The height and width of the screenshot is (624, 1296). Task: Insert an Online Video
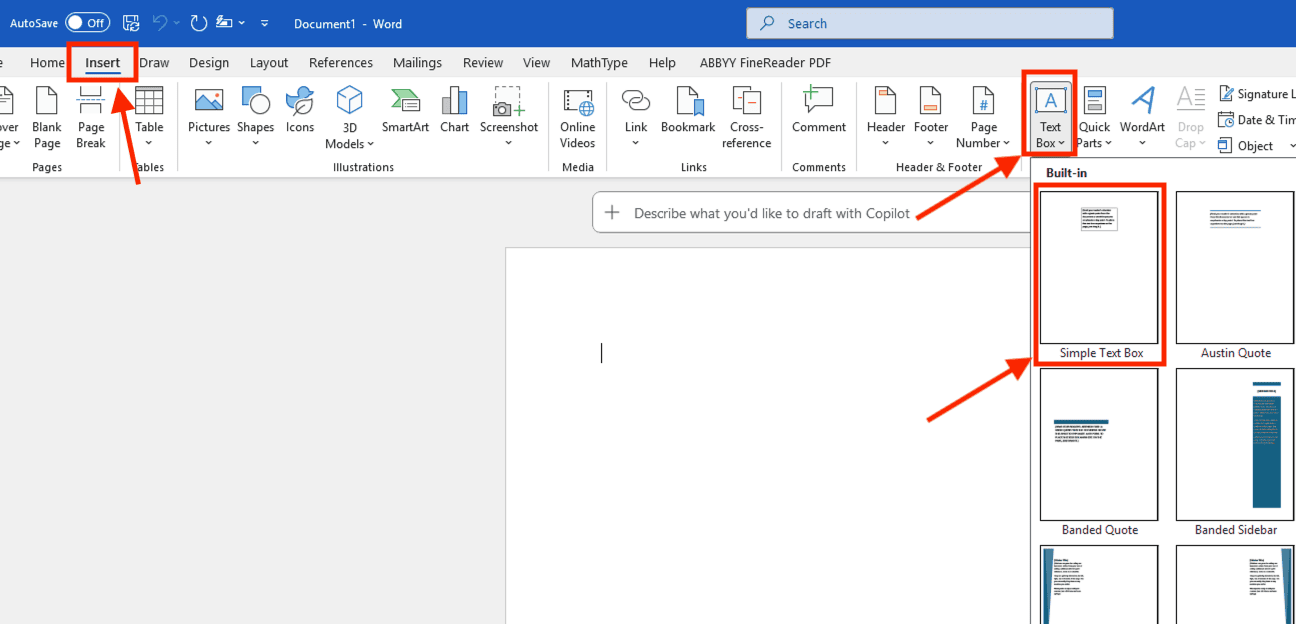tap(577, 113)
